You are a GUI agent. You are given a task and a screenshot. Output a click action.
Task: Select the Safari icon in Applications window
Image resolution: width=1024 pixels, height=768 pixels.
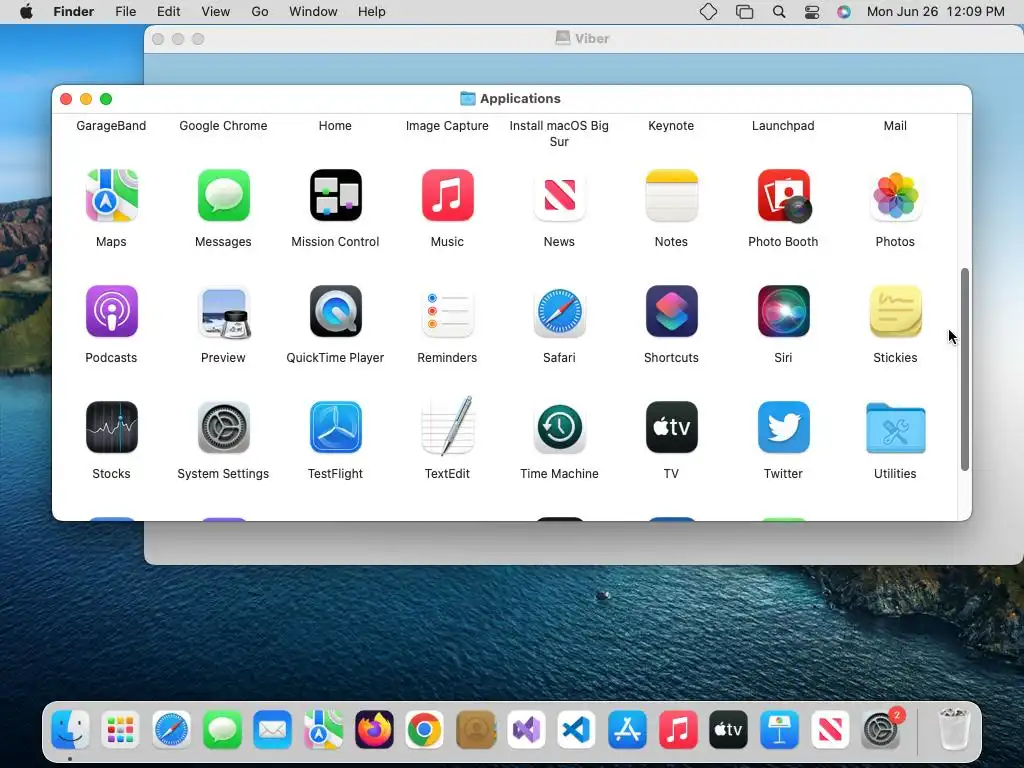560,312
